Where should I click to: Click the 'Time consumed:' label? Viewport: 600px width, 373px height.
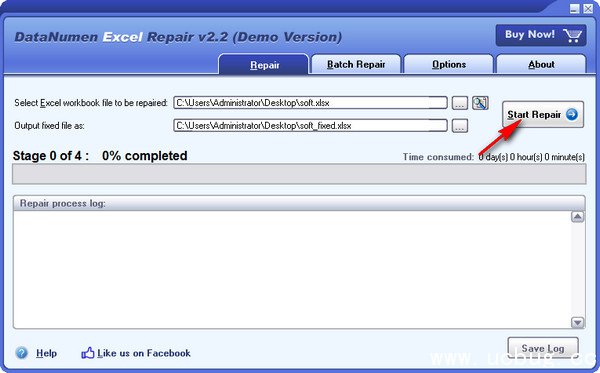coord(438,157)
